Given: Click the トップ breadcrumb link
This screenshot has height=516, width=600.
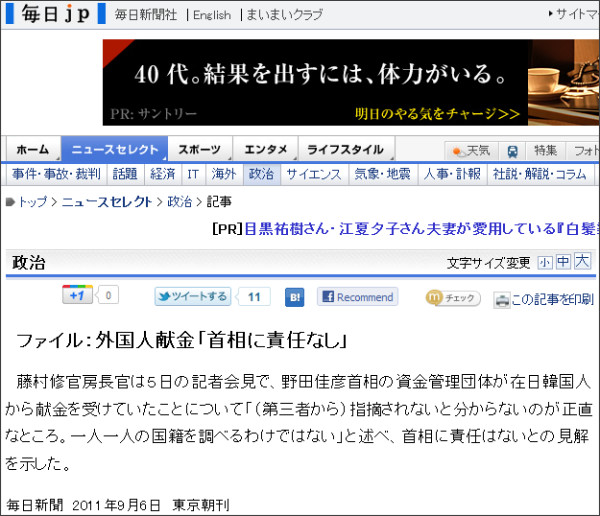Looking at the screenshot, I should 33,202.
